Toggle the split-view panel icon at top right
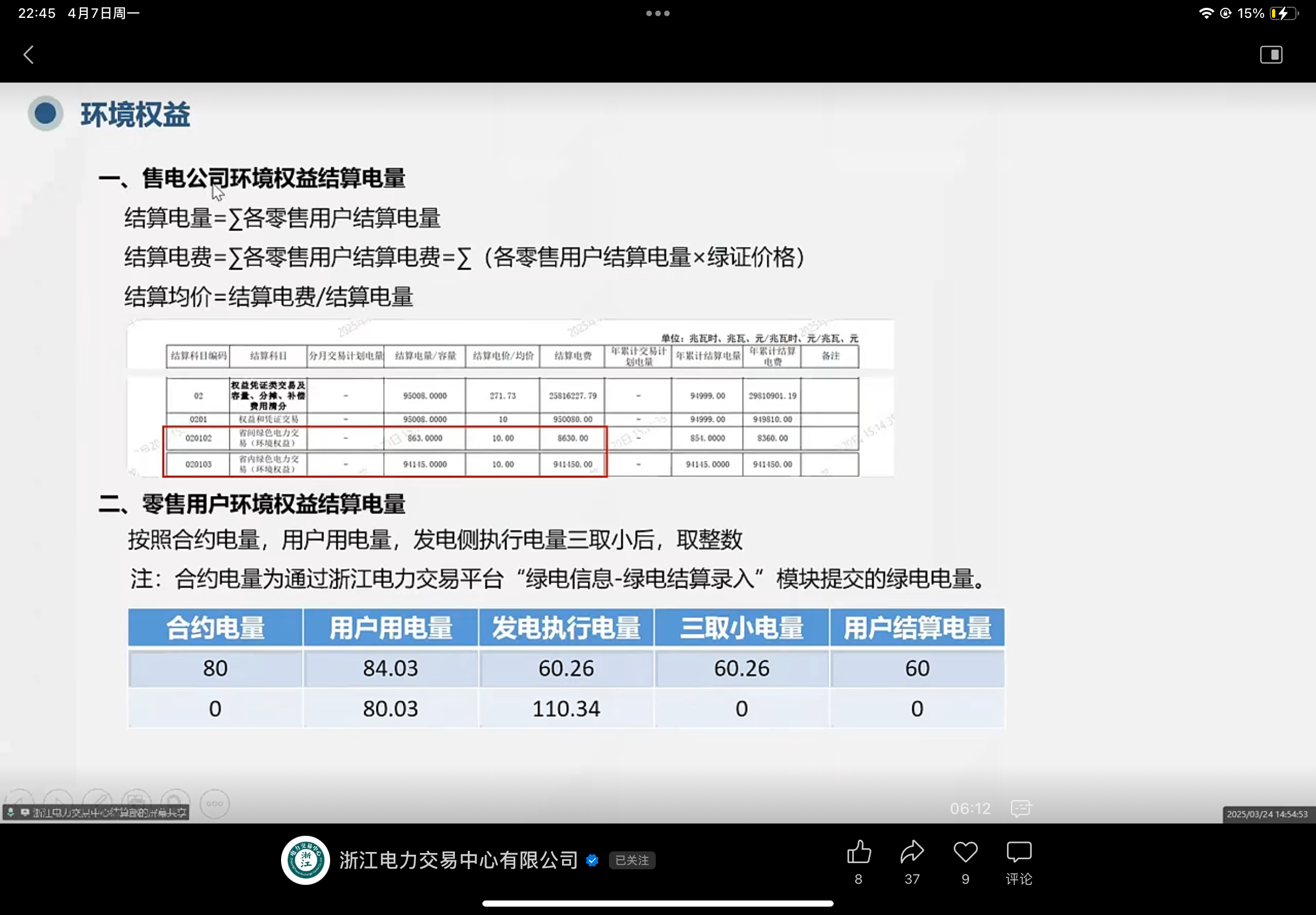This screenshot has height=915, width=1316. pos(1271,55)
